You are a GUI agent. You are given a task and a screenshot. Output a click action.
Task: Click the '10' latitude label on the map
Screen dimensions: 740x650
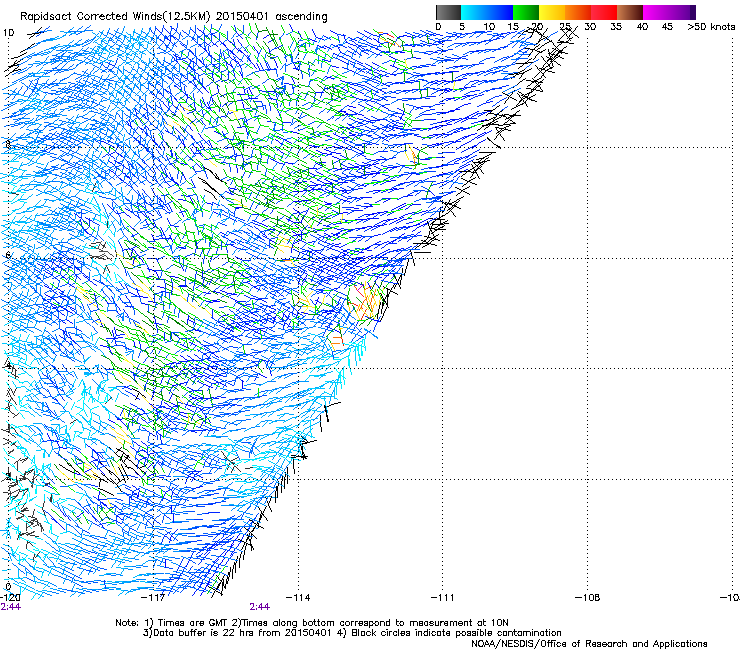[x=8, y=33]
